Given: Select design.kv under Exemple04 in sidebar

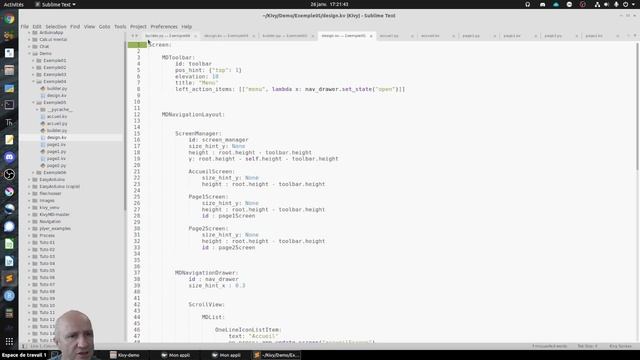Looking at the screenshot, I should [57, 96].
